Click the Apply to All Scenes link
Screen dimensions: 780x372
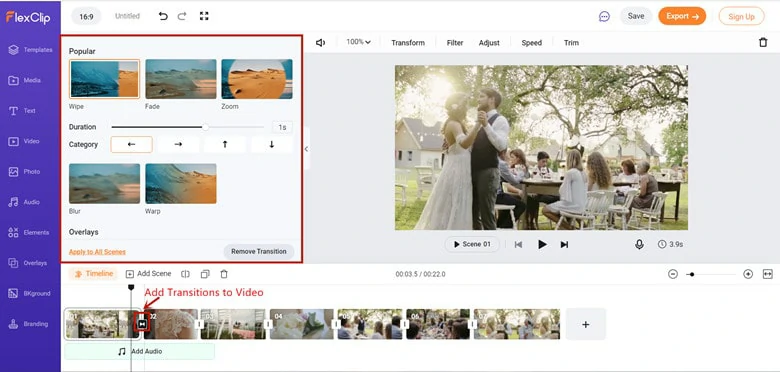tap(97, 252)
